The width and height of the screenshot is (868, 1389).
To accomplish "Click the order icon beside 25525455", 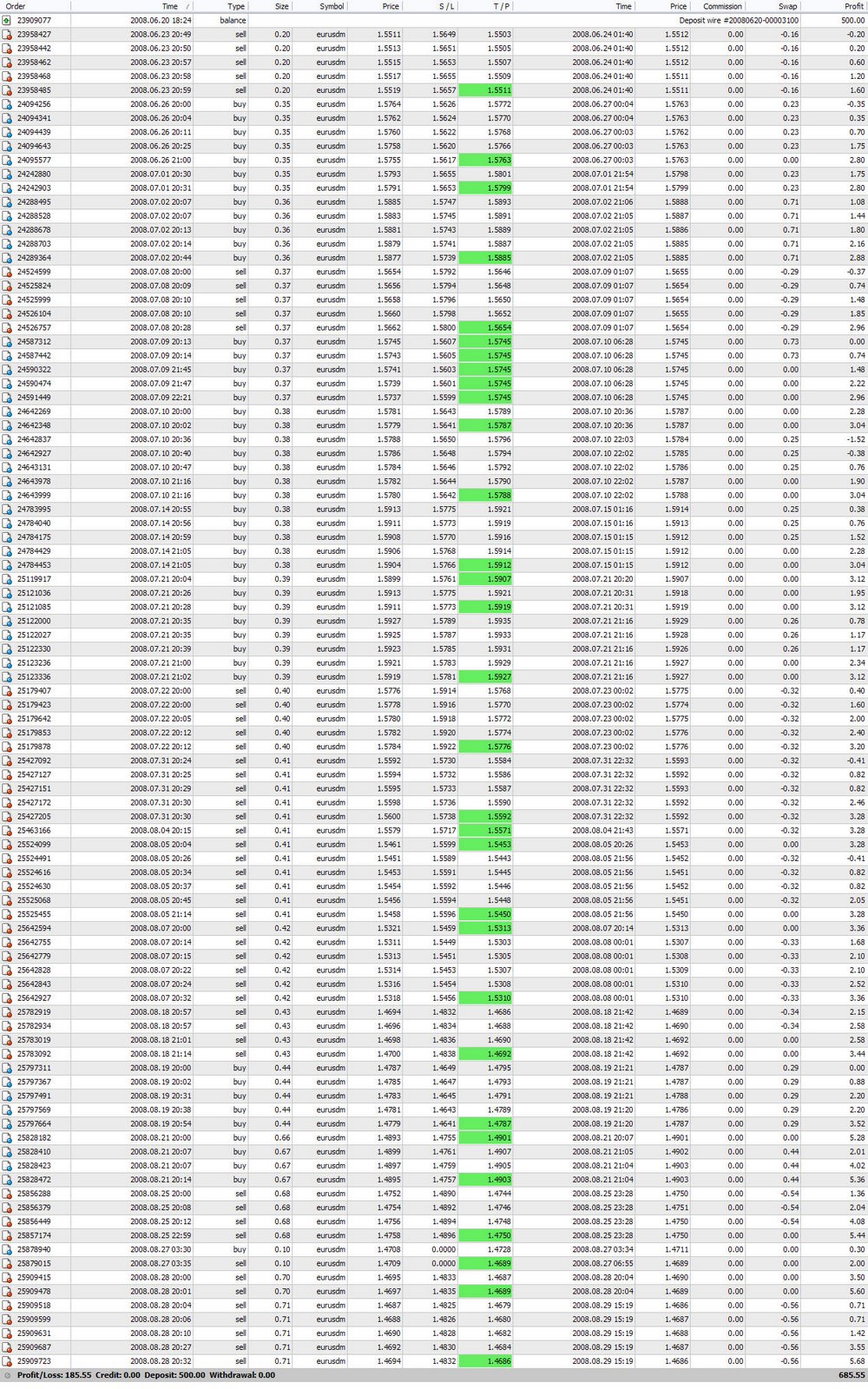I will (x=7, y=914).
